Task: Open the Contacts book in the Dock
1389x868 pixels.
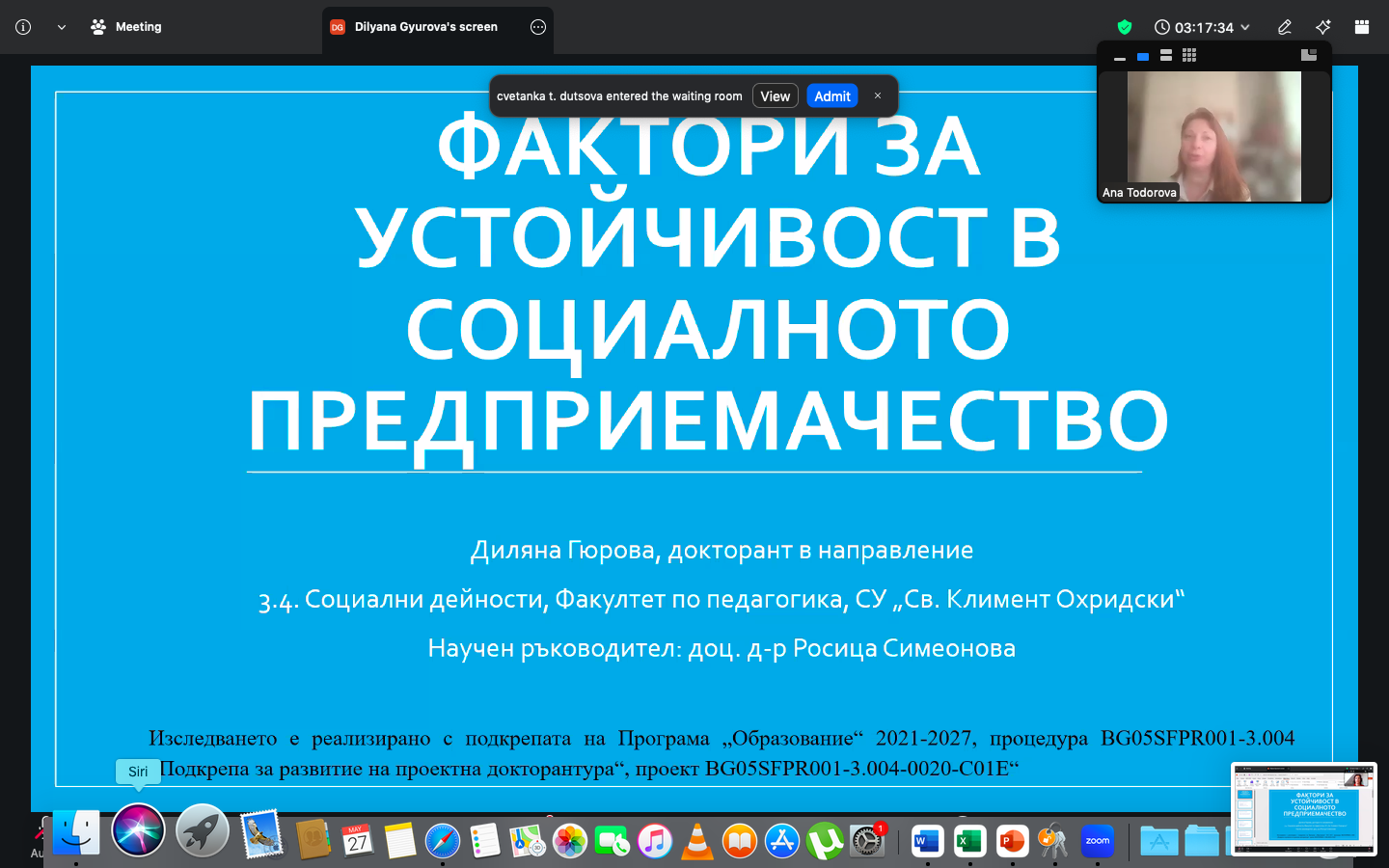Action: pyautogui.click(x=313, y=839)
